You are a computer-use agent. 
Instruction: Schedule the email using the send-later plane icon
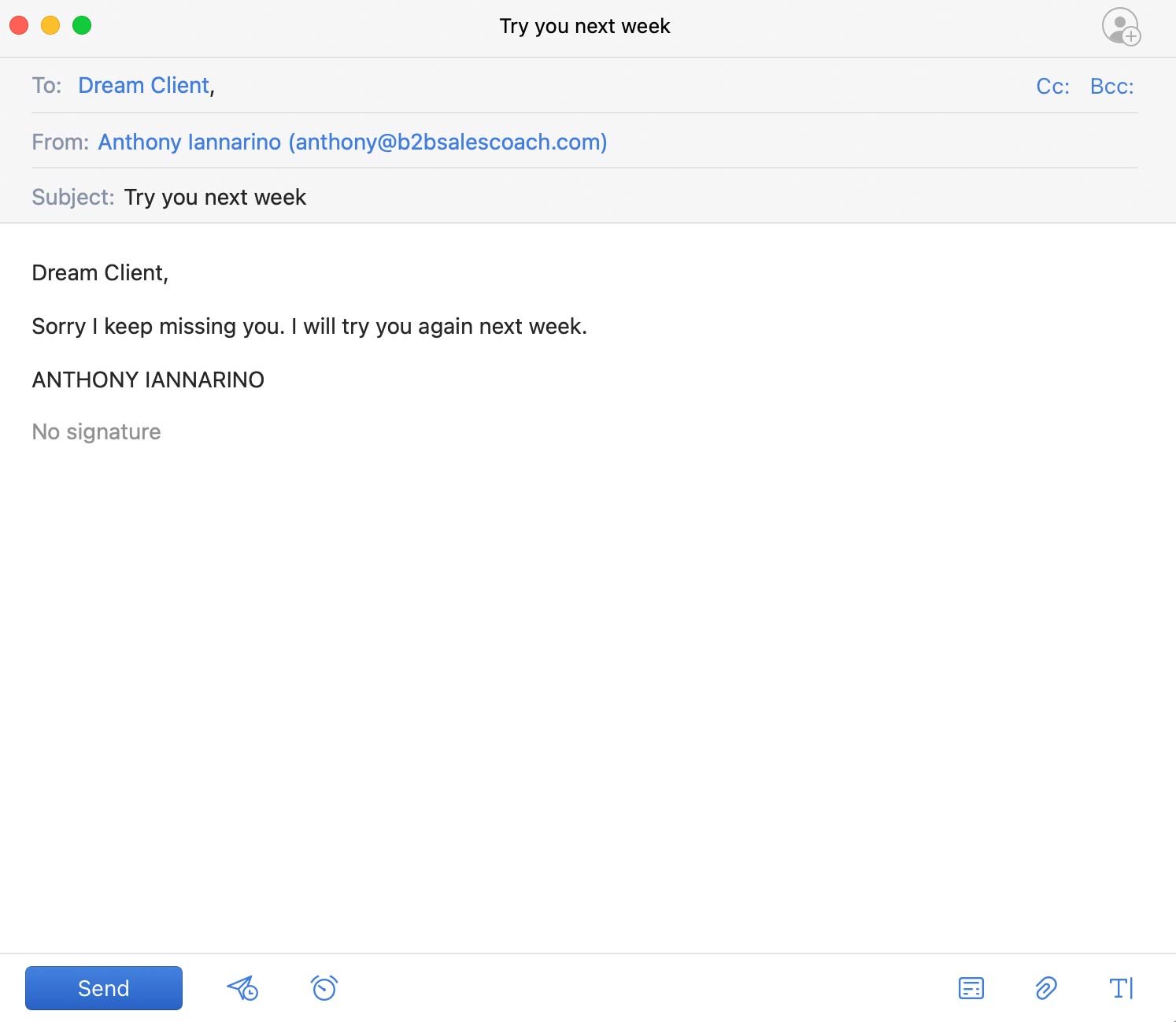click(x=242, y=987)
